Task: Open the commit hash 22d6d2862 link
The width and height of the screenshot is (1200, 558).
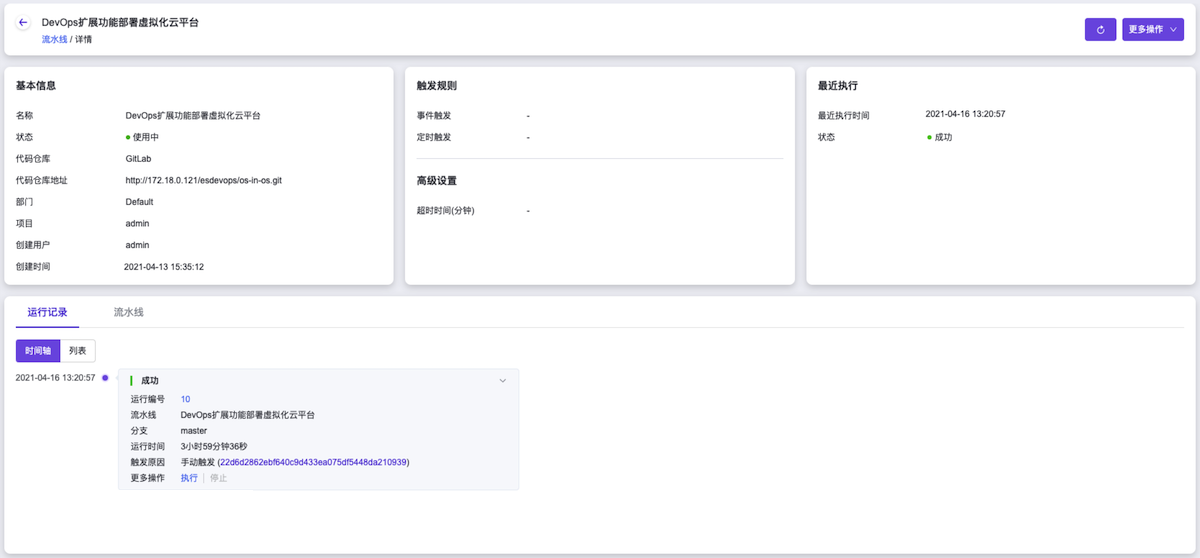Action: tap(312, 462)
